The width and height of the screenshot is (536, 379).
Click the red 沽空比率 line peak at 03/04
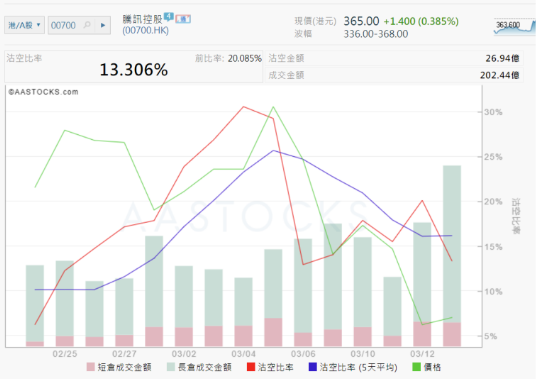[x=243, y=107]
